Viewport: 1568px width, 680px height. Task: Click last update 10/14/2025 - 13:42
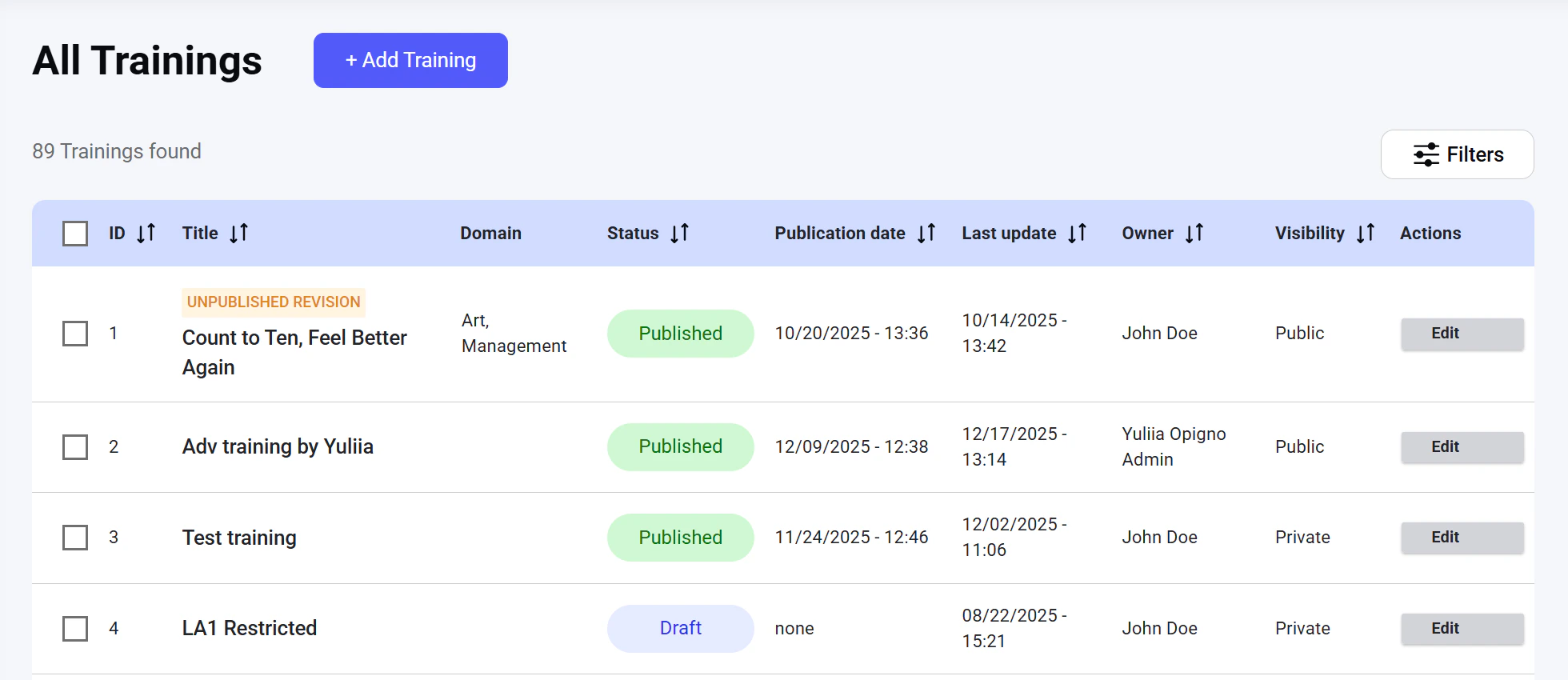[1014, 333]
